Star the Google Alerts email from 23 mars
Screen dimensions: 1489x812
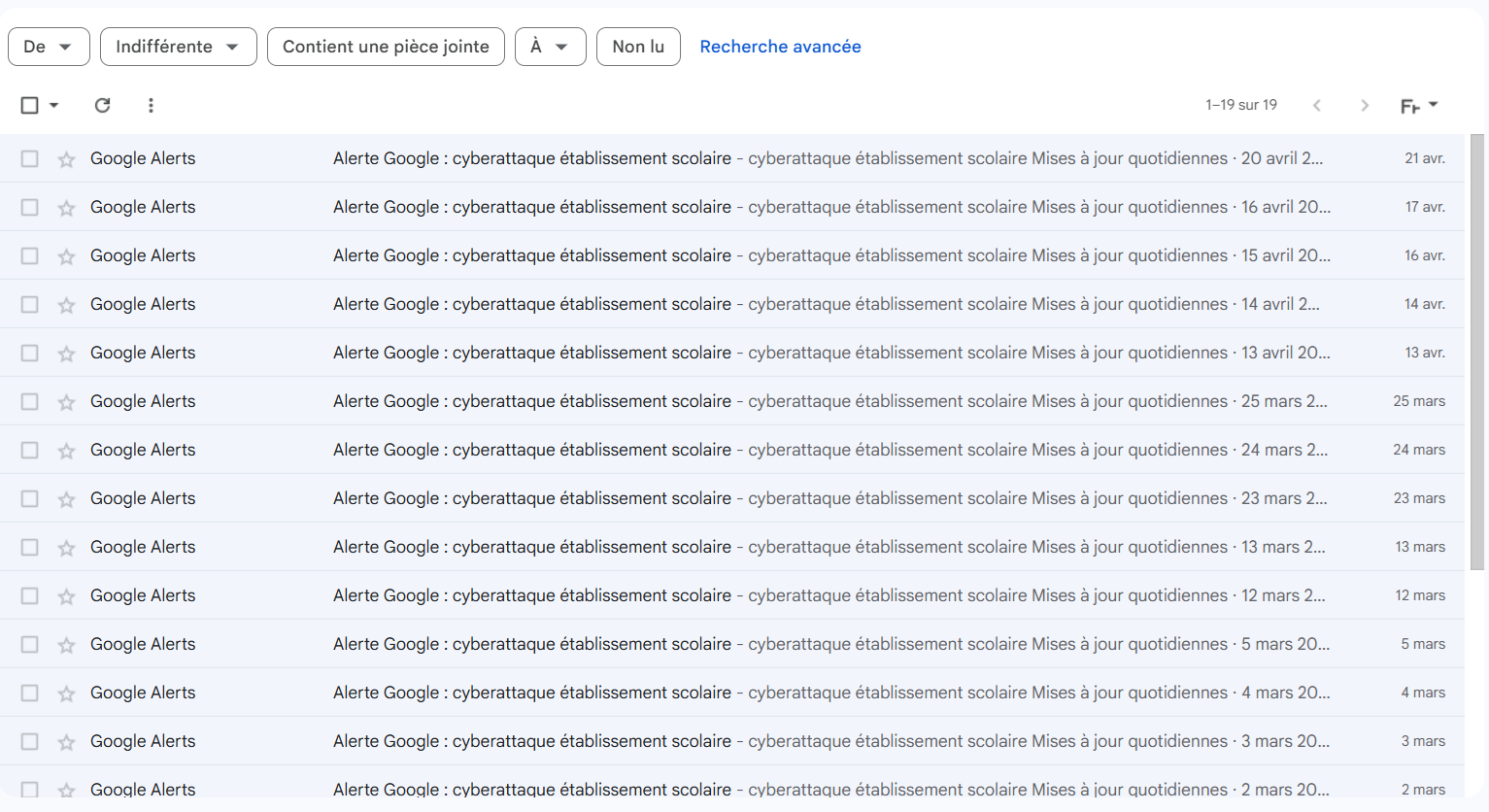[66, 499]
